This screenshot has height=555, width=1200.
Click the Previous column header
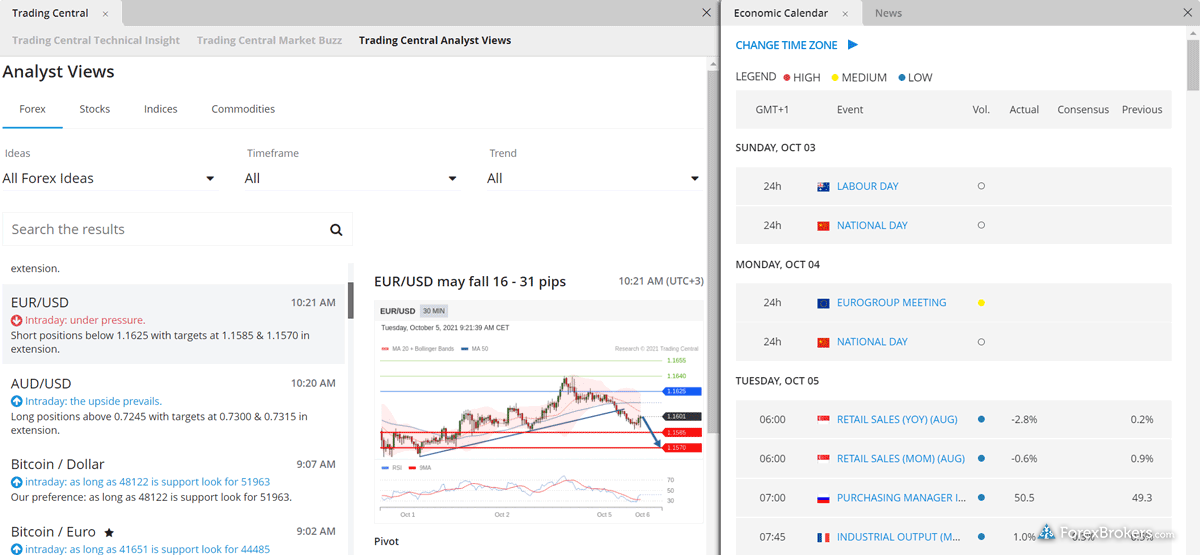pyautogui.click(x=1142, y=110)
